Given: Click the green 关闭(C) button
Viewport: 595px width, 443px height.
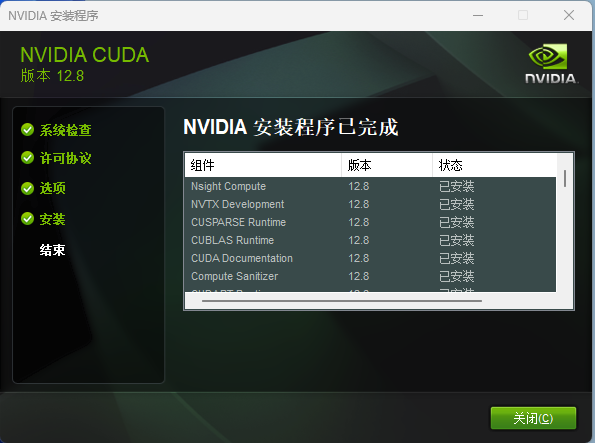Looking at the screenshot, I should coord(533,418).
